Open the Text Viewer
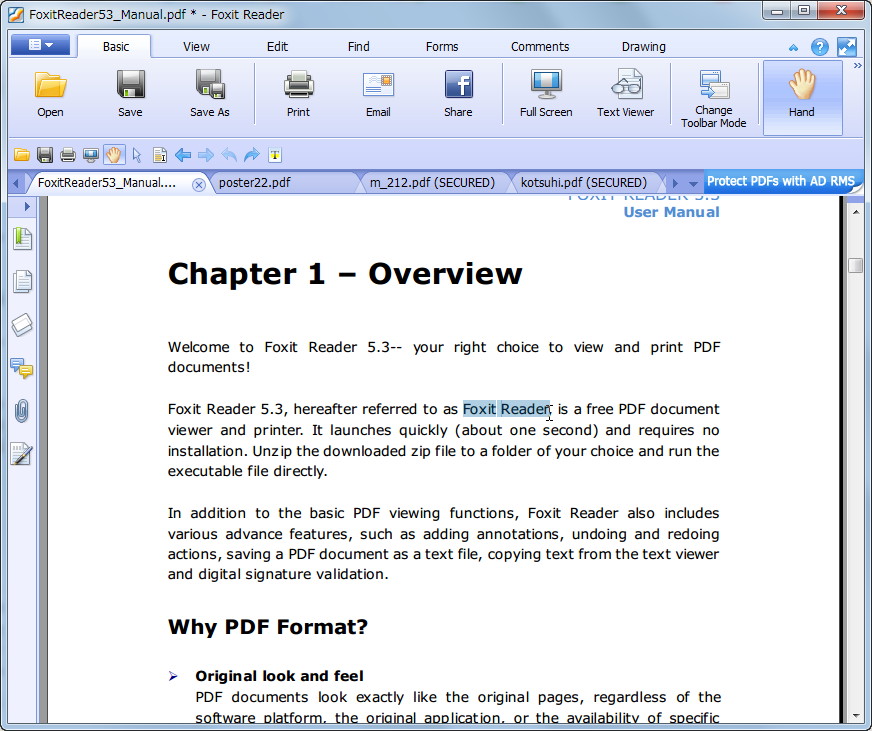 point(626,94)
